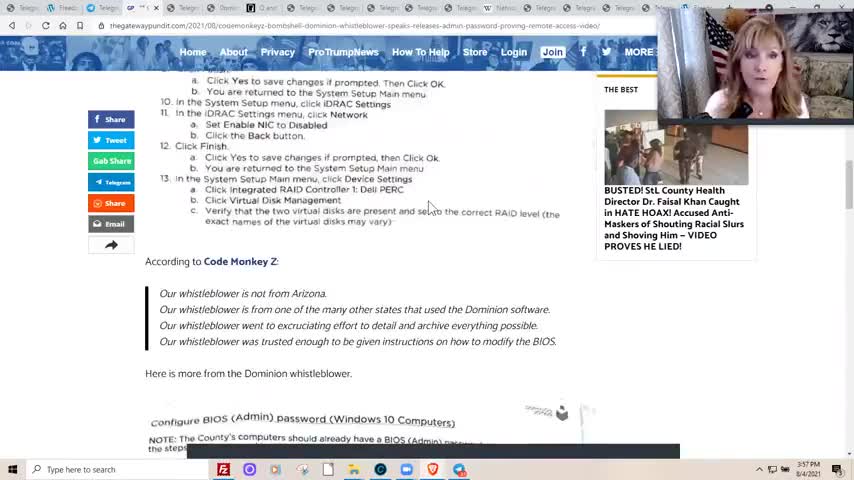
Task: Open the sidebar article thumbnail image
Action: 676,147
